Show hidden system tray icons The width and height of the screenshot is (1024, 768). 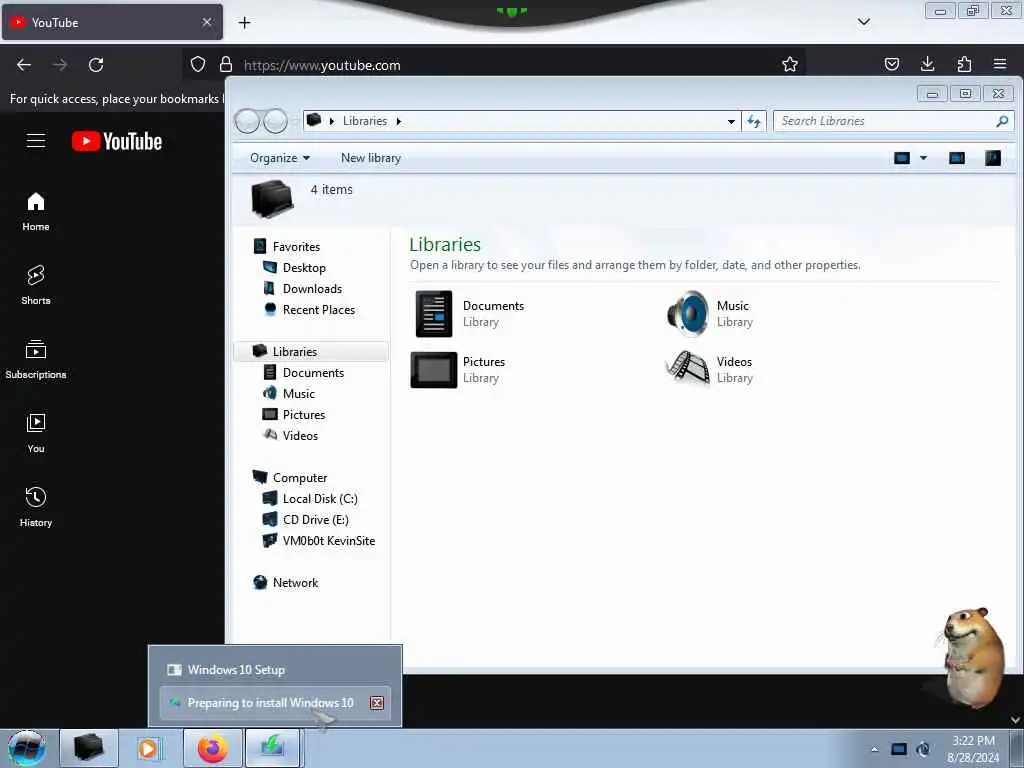(874, 749)
